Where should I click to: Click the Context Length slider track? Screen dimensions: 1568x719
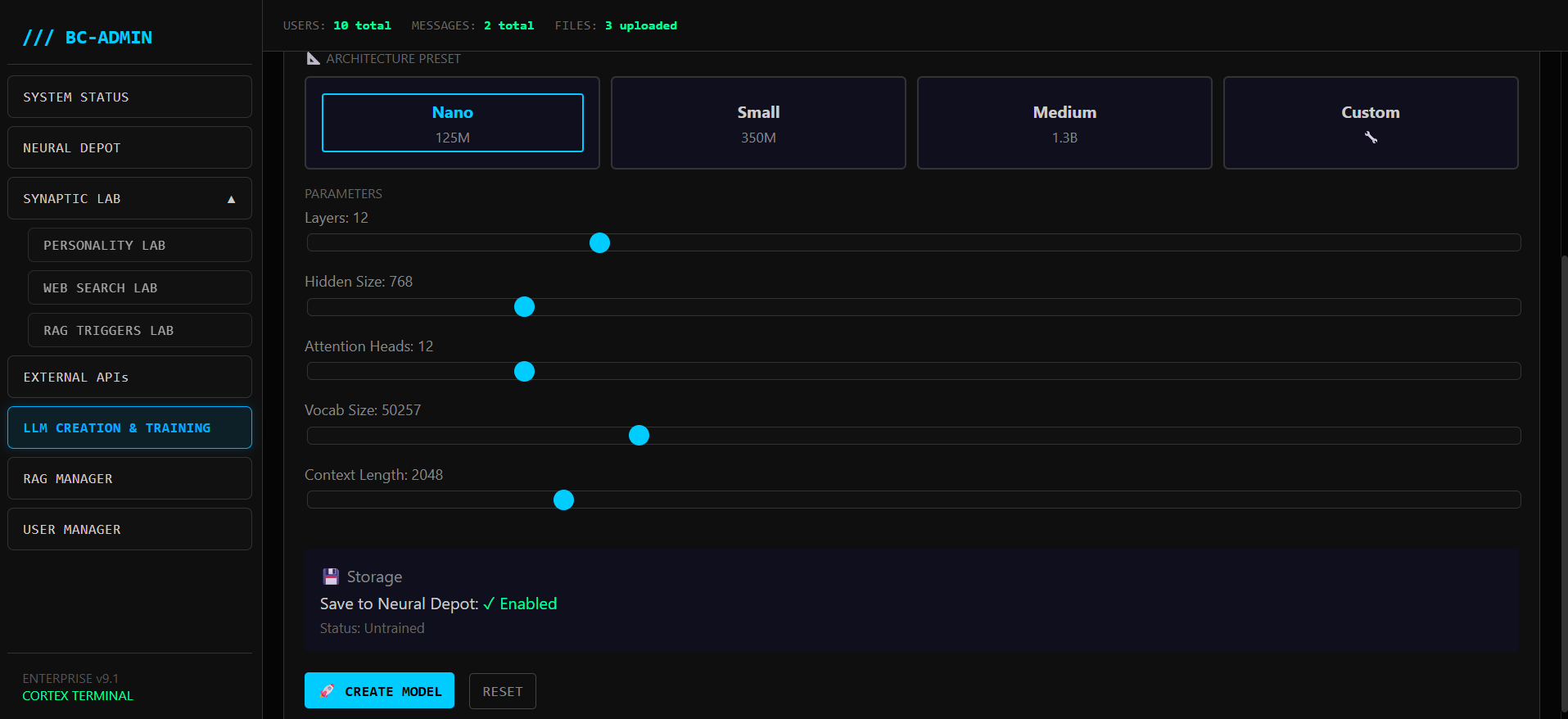pyautogui.click(x=983, y=500)
